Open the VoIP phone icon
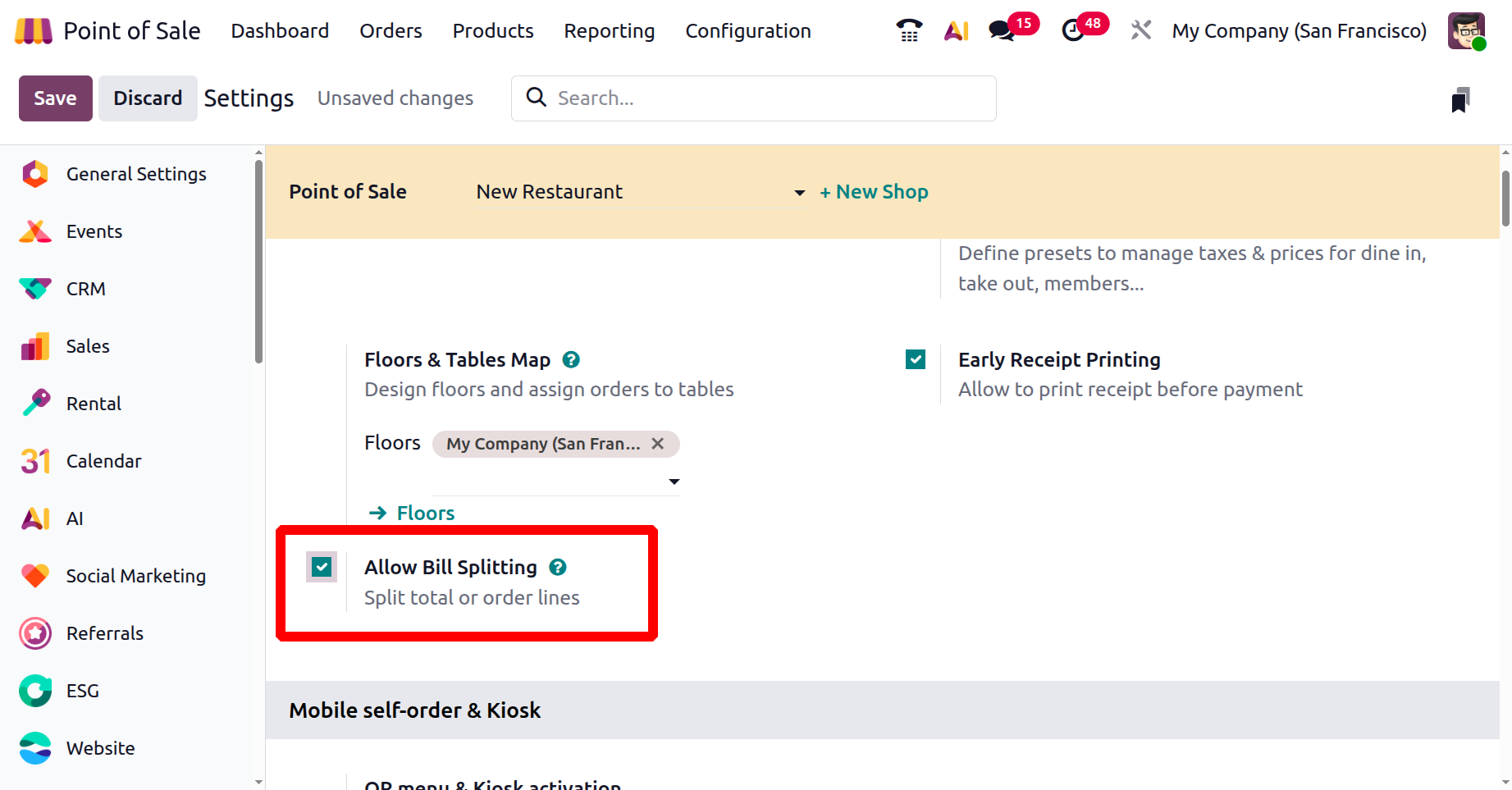 tap(909, 31)
